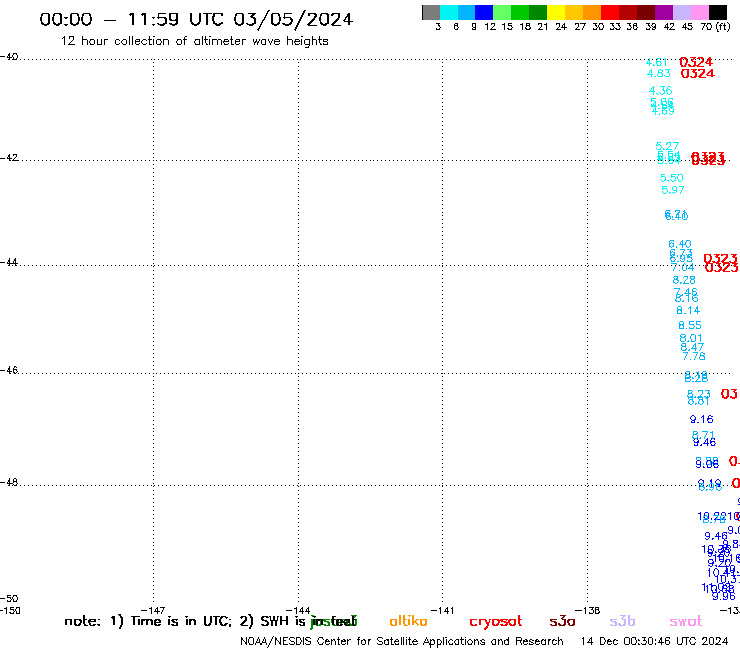The height and width of the screenshot is (650, 740).
Task: Select the measurement 5.97
Action: [x=673, y=190]
